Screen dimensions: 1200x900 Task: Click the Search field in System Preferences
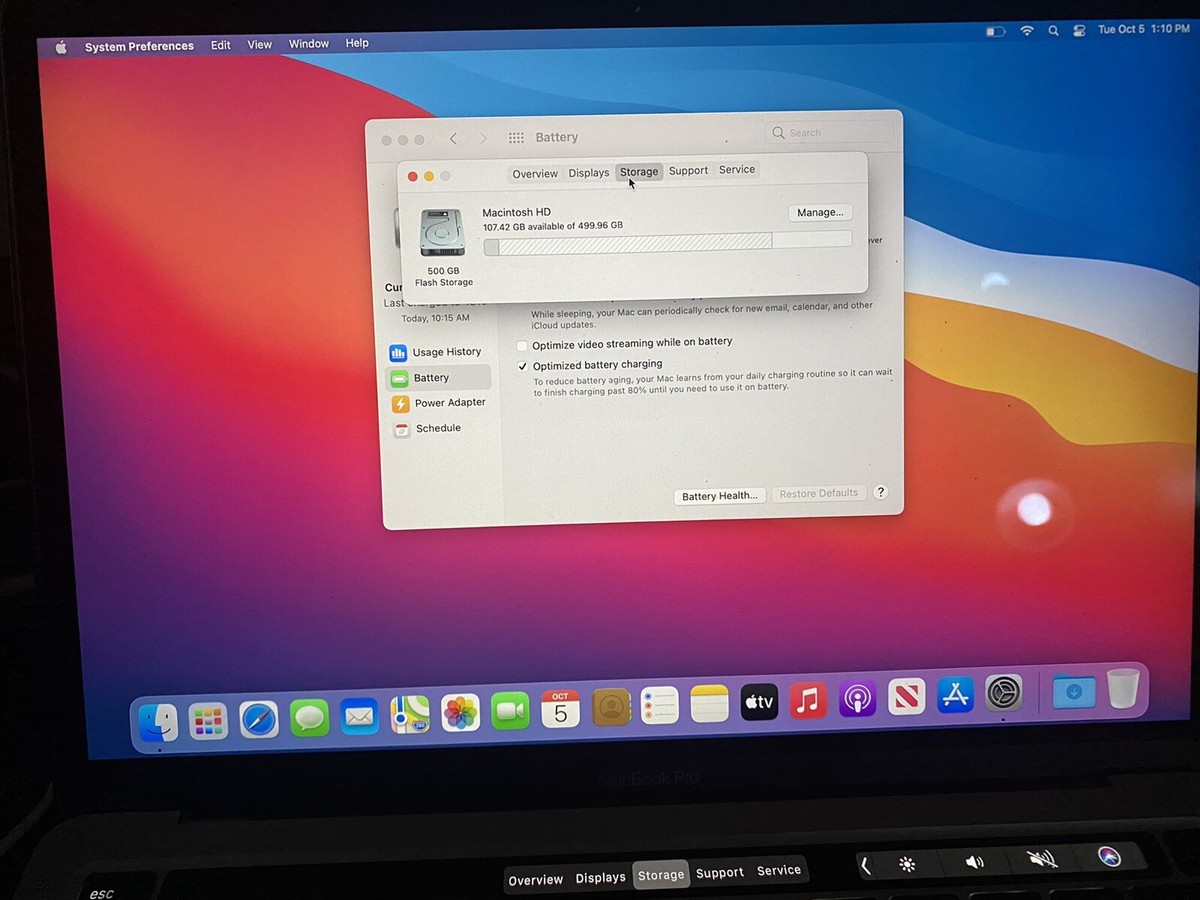click(830, 132)
